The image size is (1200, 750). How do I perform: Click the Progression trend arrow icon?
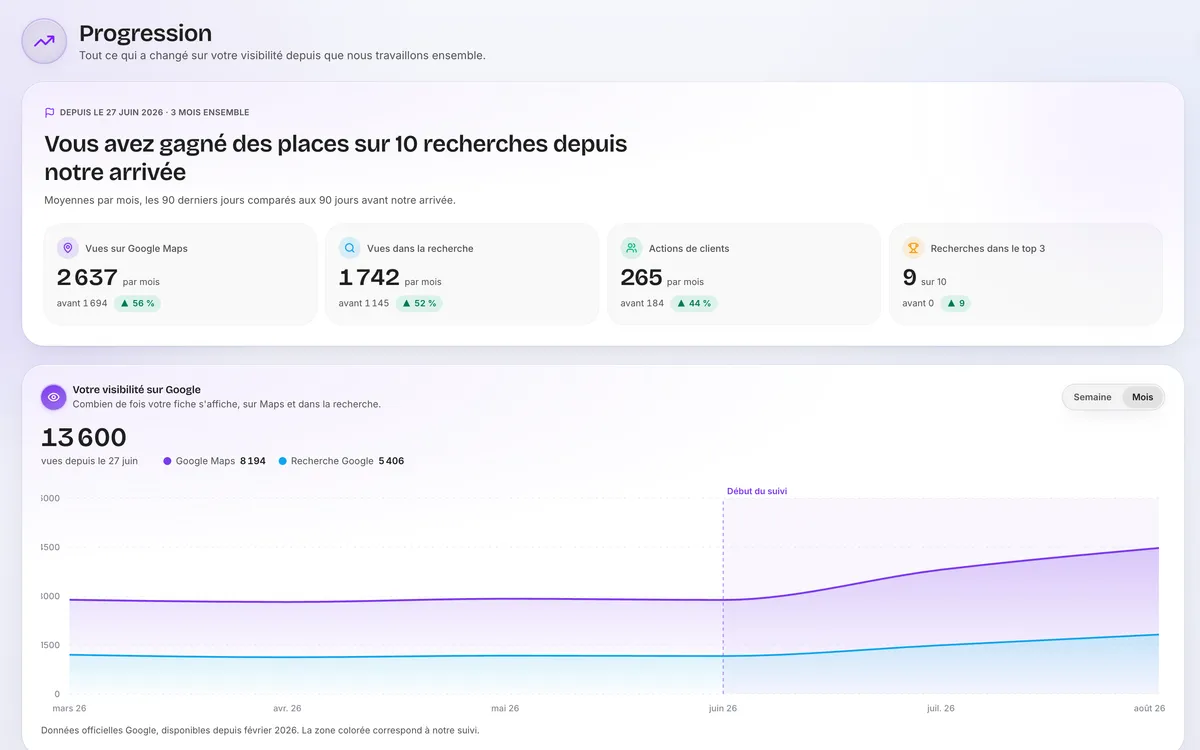coord(44,41)
